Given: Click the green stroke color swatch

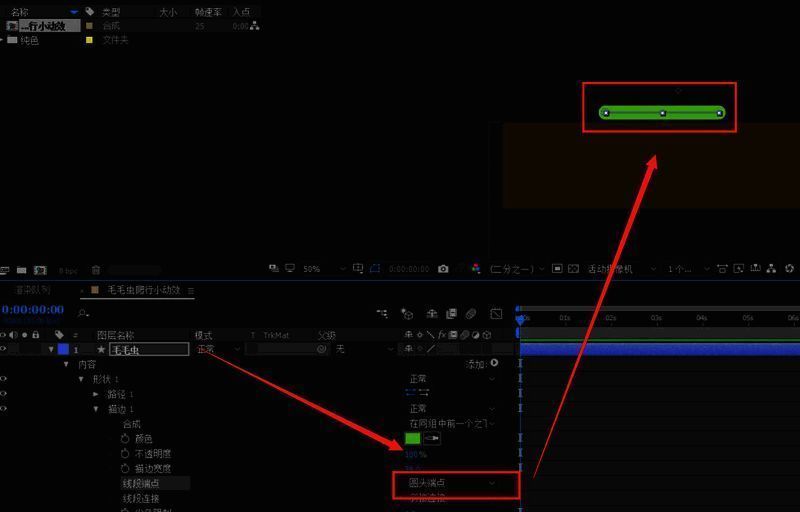Looking at the screenshot, I should pos(412,438).
